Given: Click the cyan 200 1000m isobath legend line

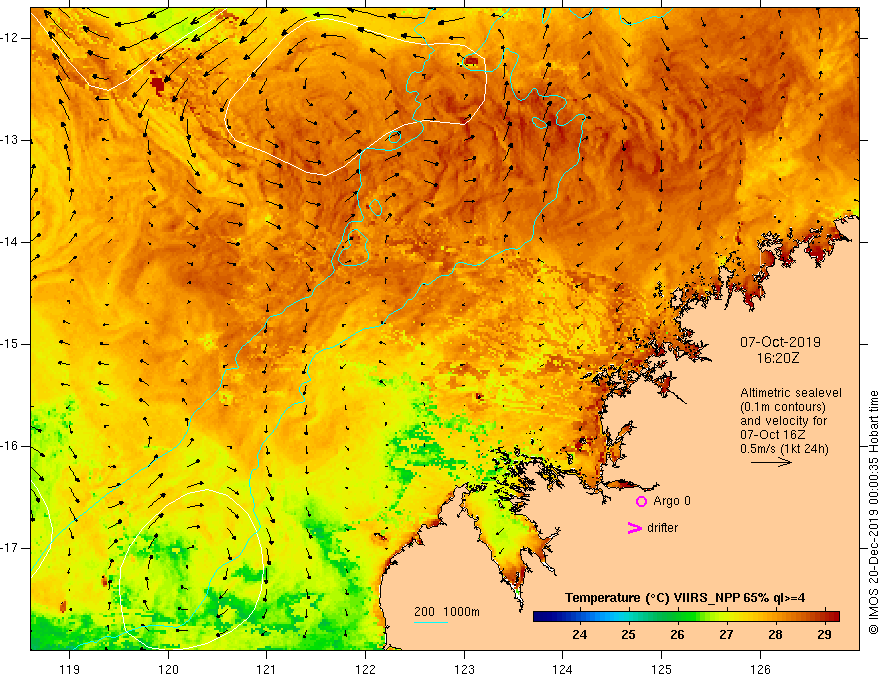Looking at the screenshot, I should pyautogui.click(x=430, y=622).
